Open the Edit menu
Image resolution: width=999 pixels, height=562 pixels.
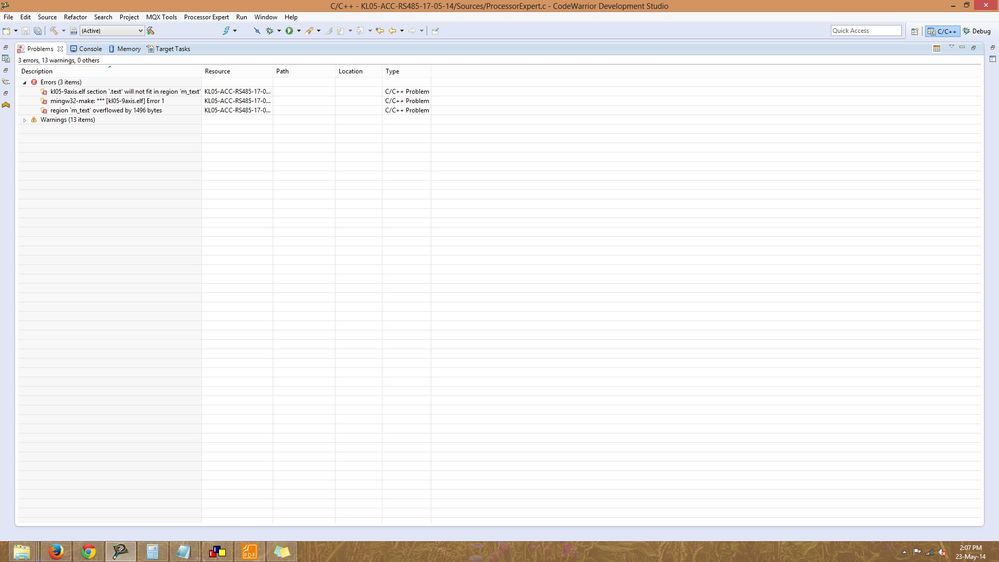point(25,17)
